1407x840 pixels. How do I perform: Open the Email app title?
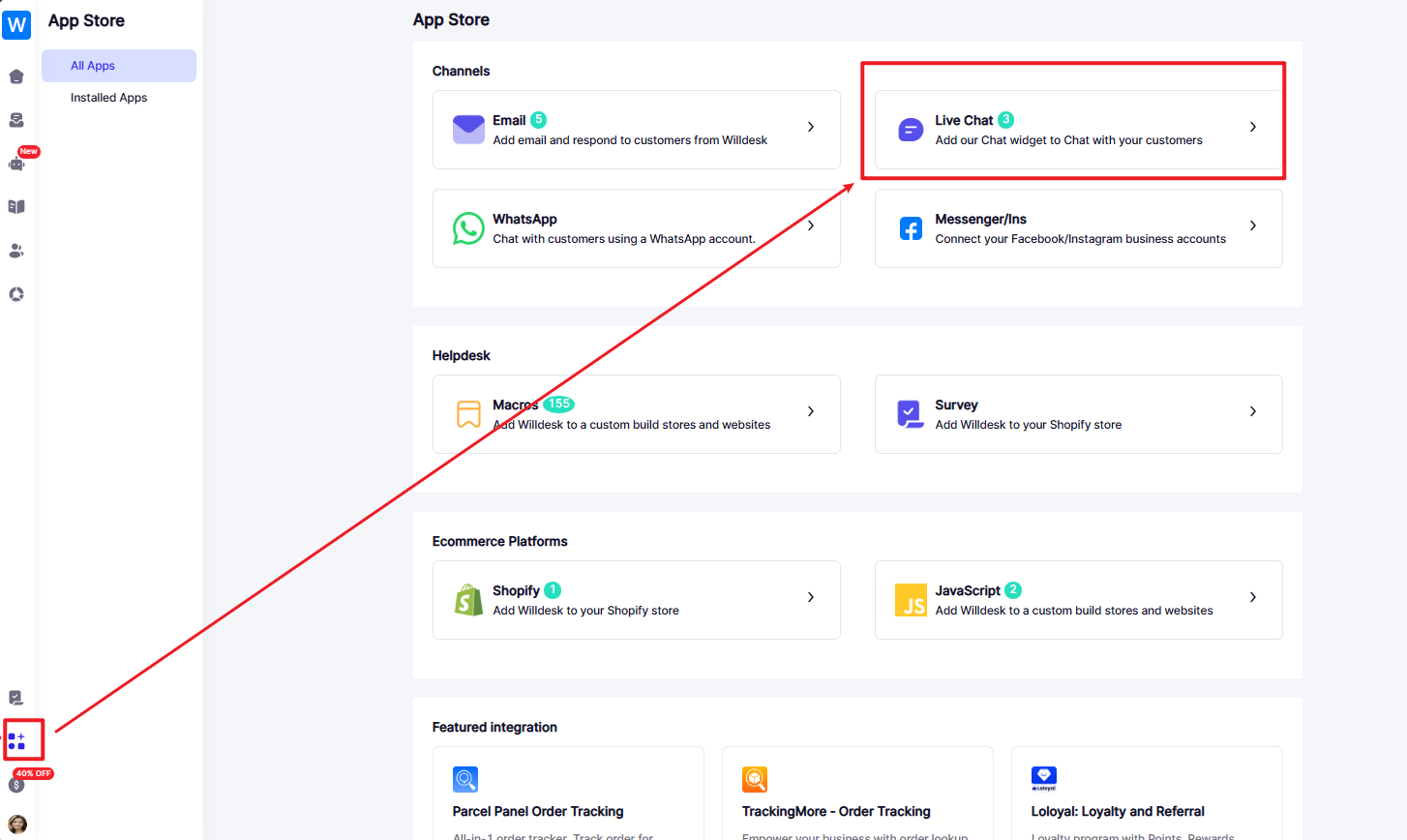click(x=509, y=120)
